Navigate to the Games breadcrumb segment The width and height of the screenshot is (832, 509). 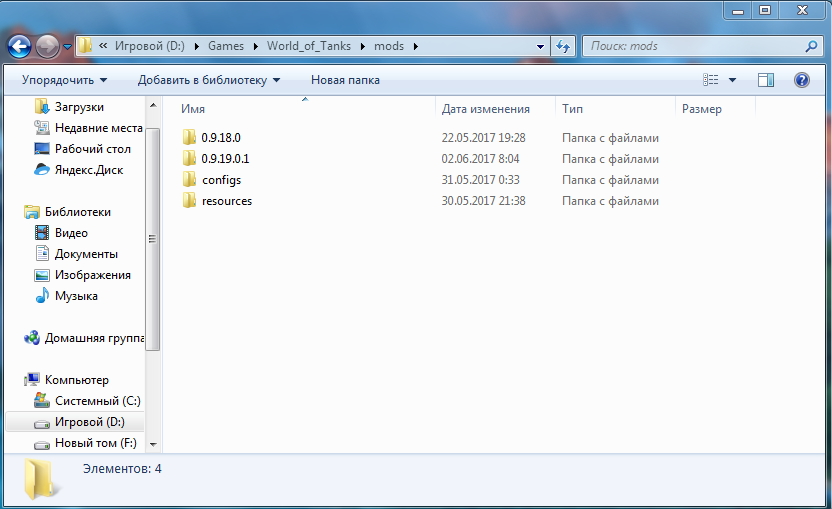click(226, 46)
